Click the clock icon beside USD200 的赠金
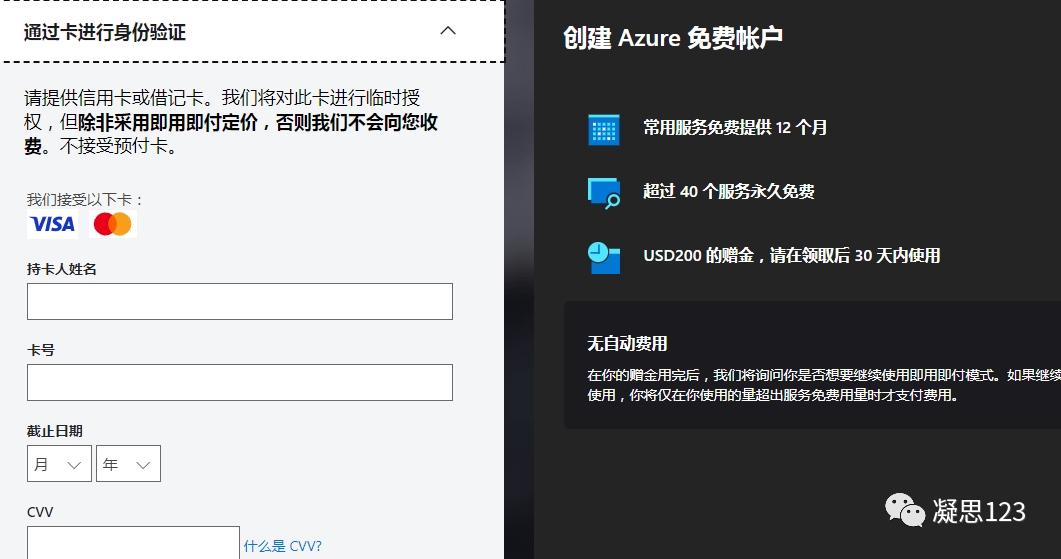The image size is (1061, 559). point(604,258)
